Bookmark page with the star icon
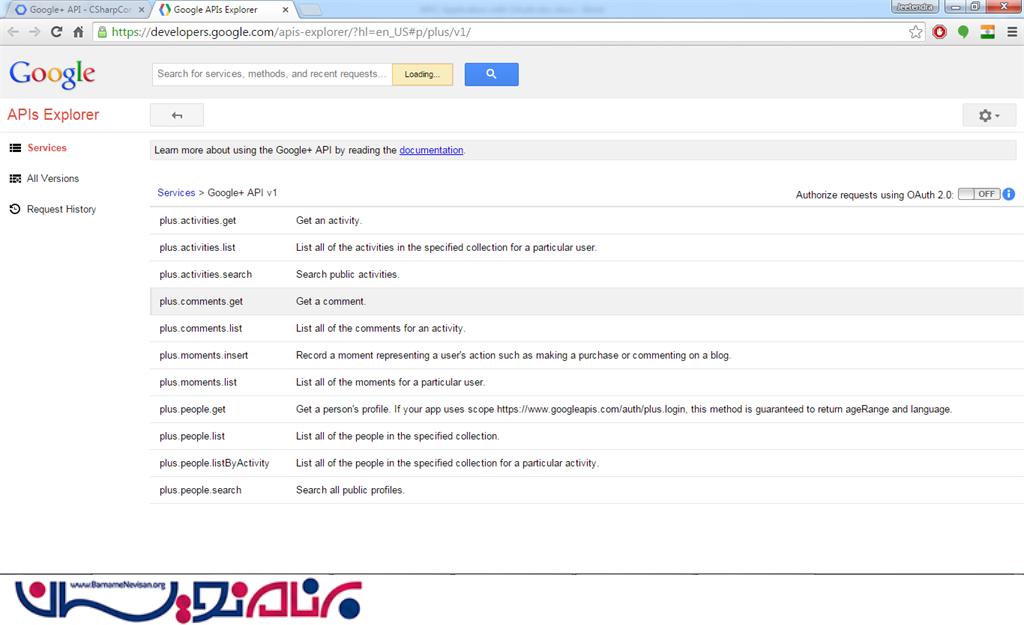1024x625 pixels. [916, 32]
